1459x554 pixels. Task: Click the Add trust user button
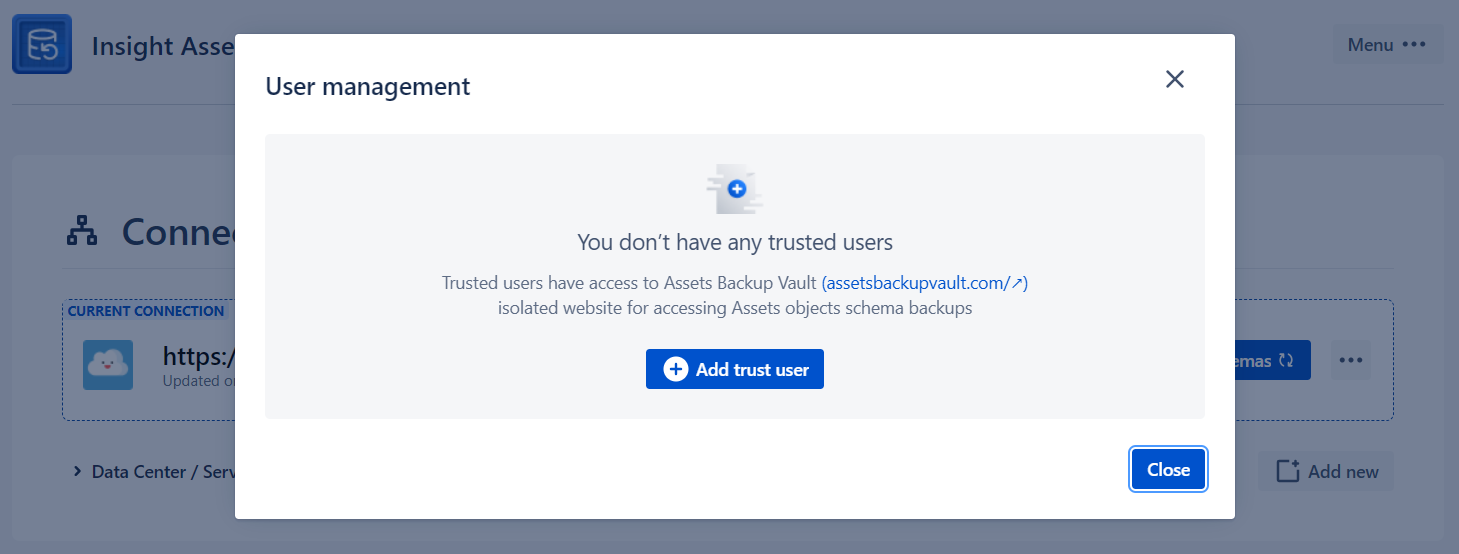pyautogui.click(x=735, y=369)
